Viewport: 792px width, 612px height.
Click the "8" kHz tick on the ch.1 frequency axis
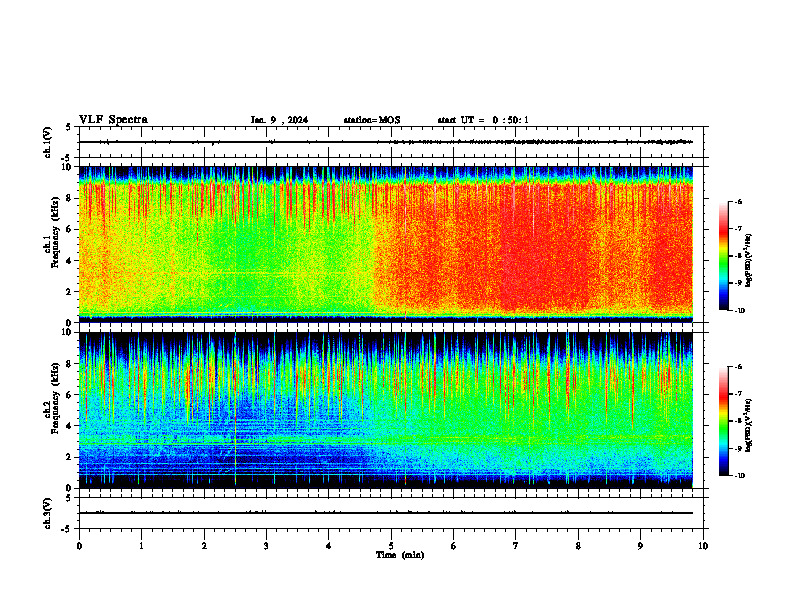point(70,198)
